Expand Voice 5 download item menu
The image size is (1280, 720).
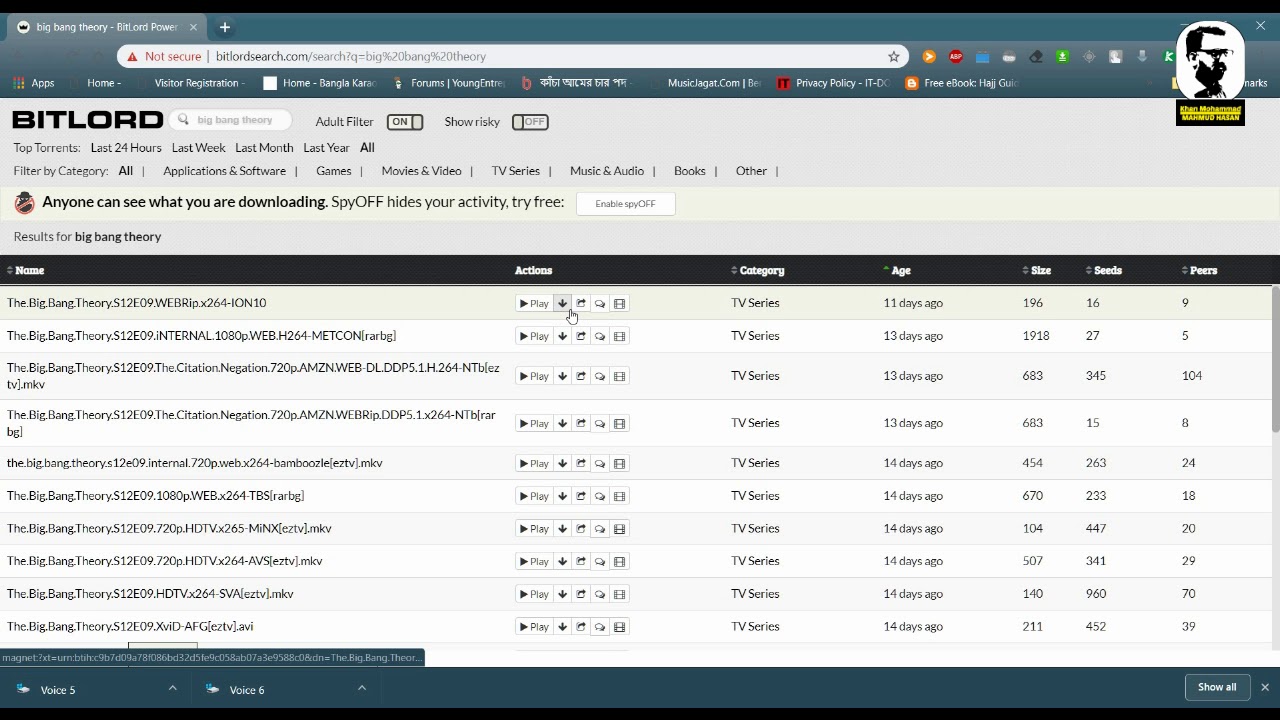(172, 688)
